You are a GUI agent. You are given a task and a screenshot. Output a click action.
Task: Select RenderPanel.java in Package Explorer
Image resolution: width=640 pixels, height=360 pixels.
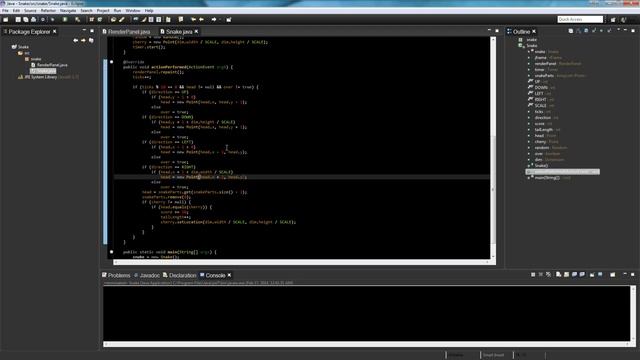(x=49, y=65)
